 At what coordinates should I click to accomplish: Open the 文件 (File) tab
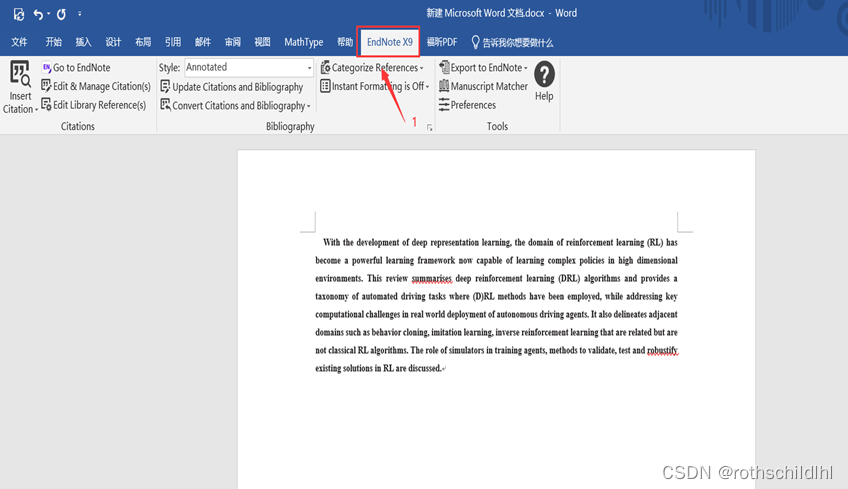[19, 42]
